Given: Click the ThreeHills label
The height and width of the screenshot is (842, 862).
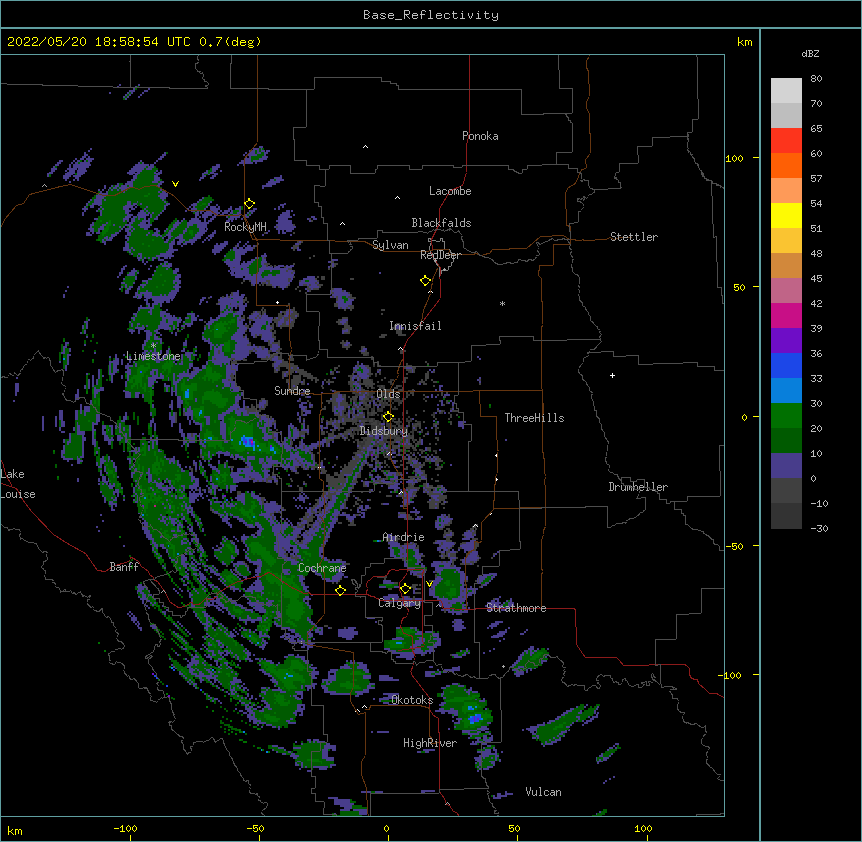Looking at the screenshot, I should coord(534,418).
